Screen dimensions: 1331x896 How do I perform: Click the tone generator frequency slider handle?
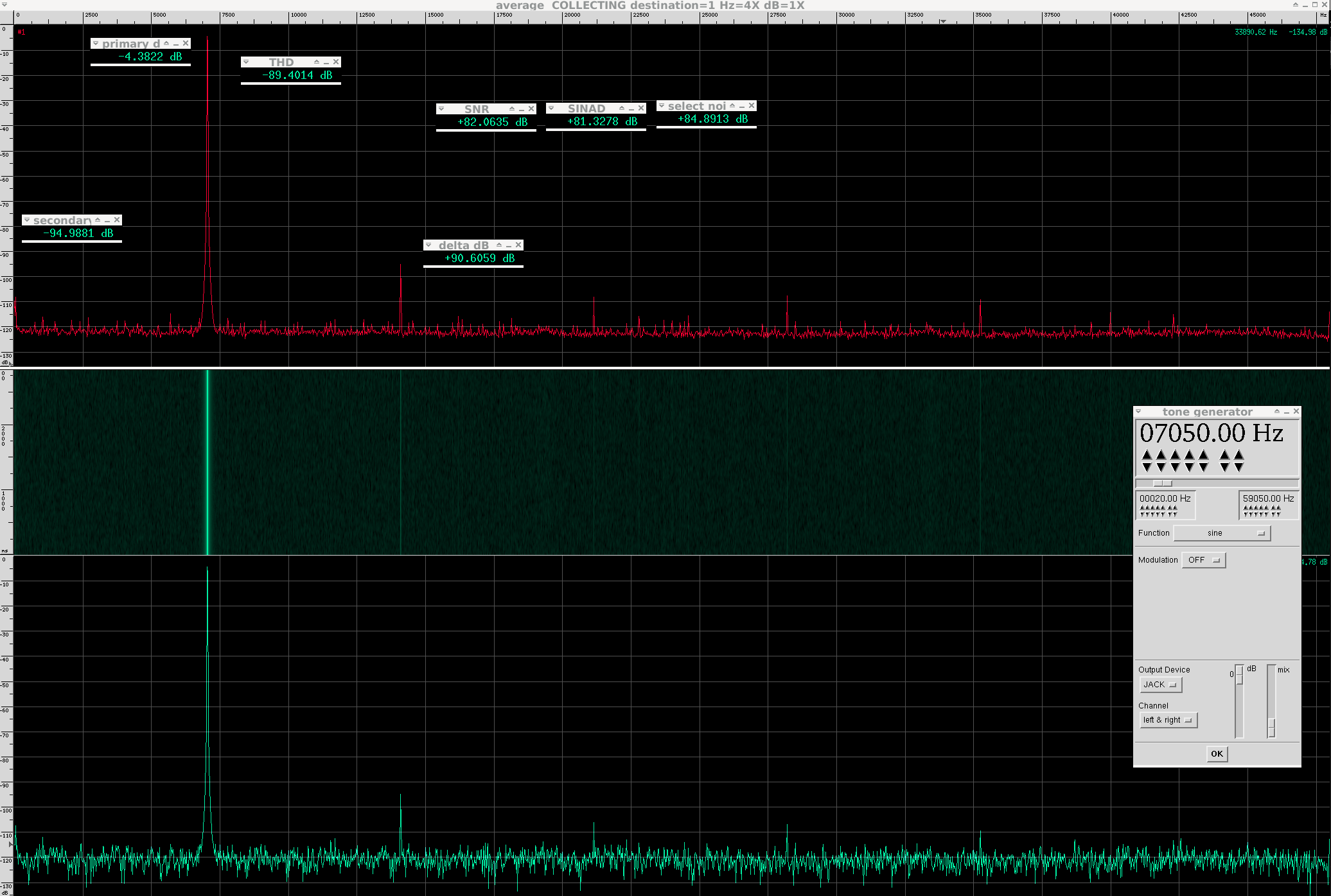click(x=1162, y=484)
